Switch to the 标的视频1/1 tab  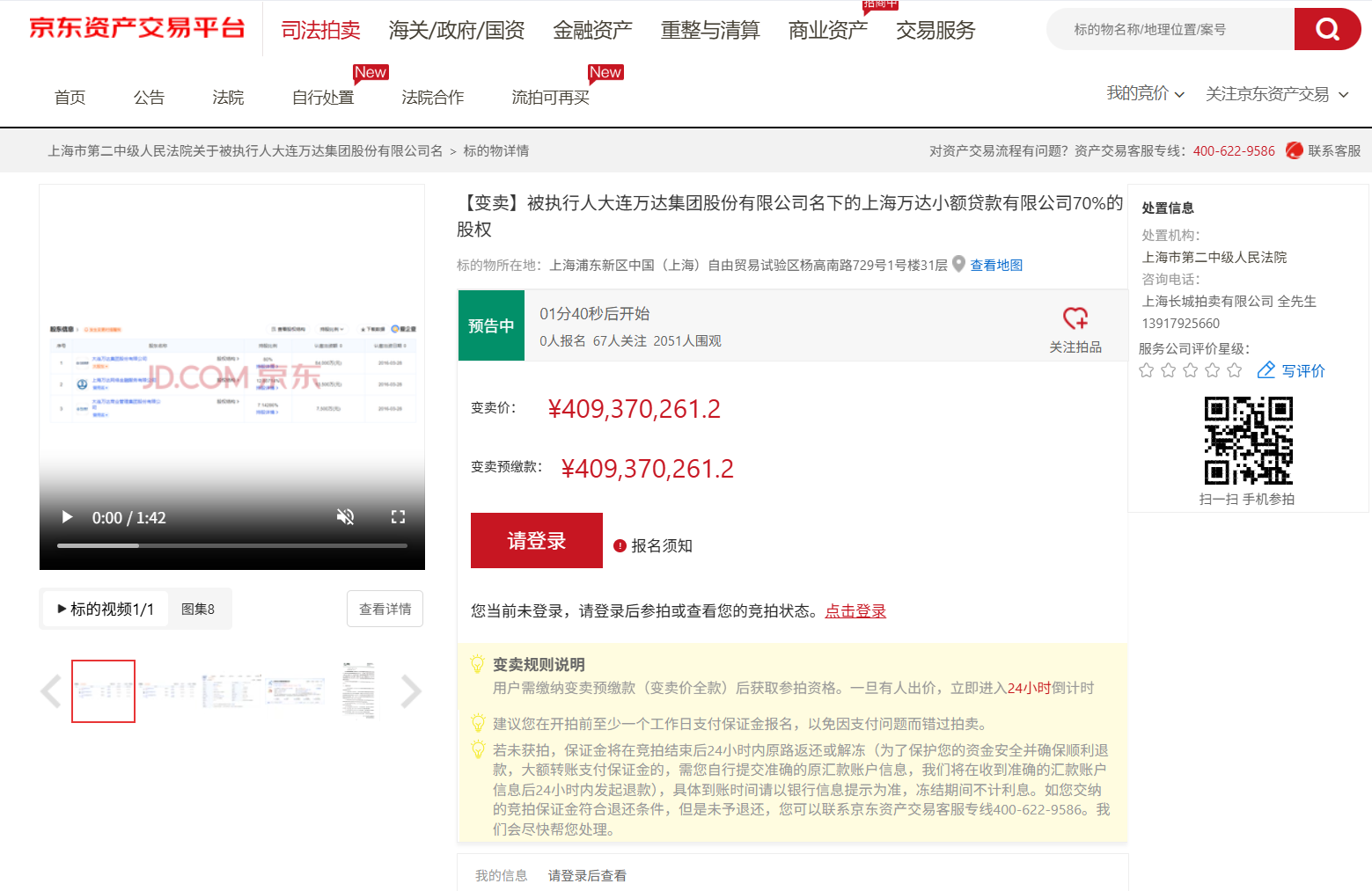106,609
